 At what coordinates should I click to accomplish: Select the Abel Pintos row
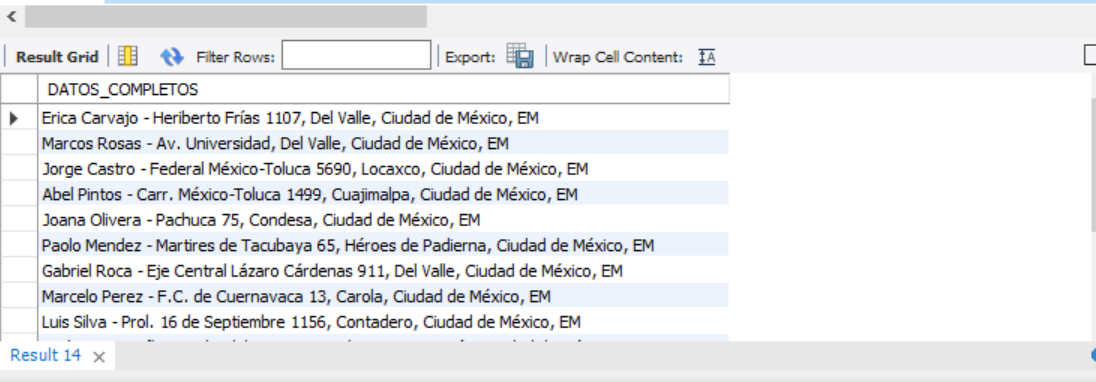383,194
